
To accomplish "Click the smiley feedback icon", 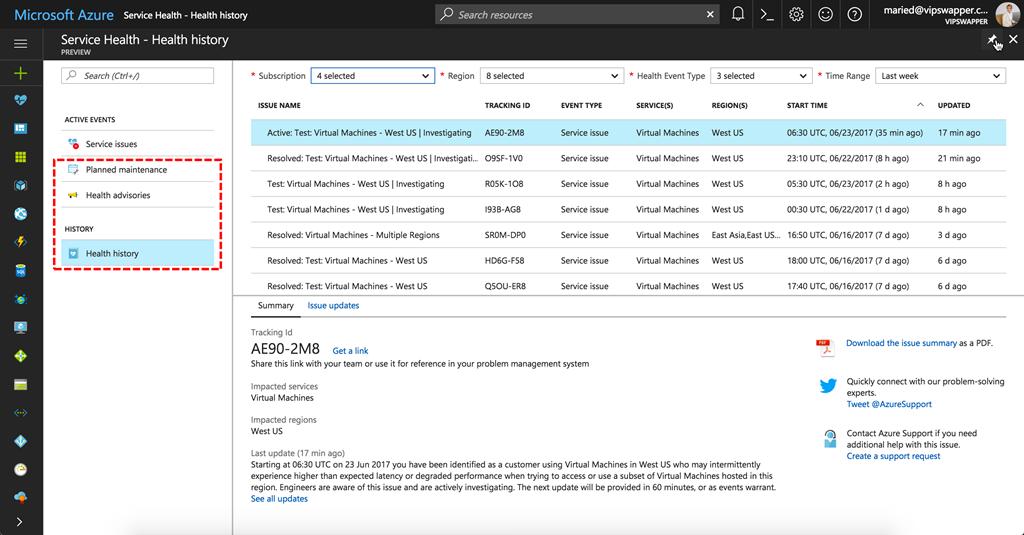I will (825, 14).
